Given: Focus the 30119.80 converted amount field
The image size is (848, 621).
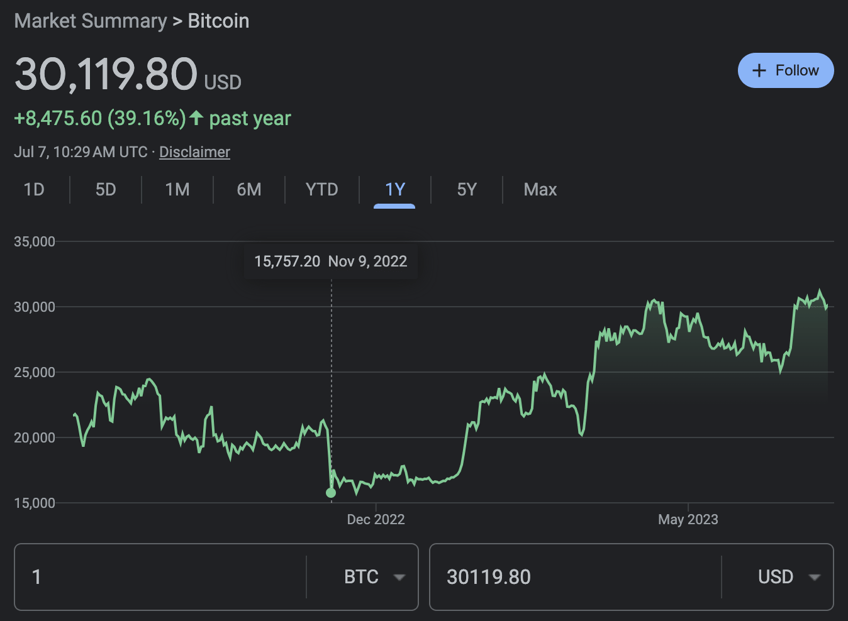Looking at the screenshot, I should click(x=575, y=577).
